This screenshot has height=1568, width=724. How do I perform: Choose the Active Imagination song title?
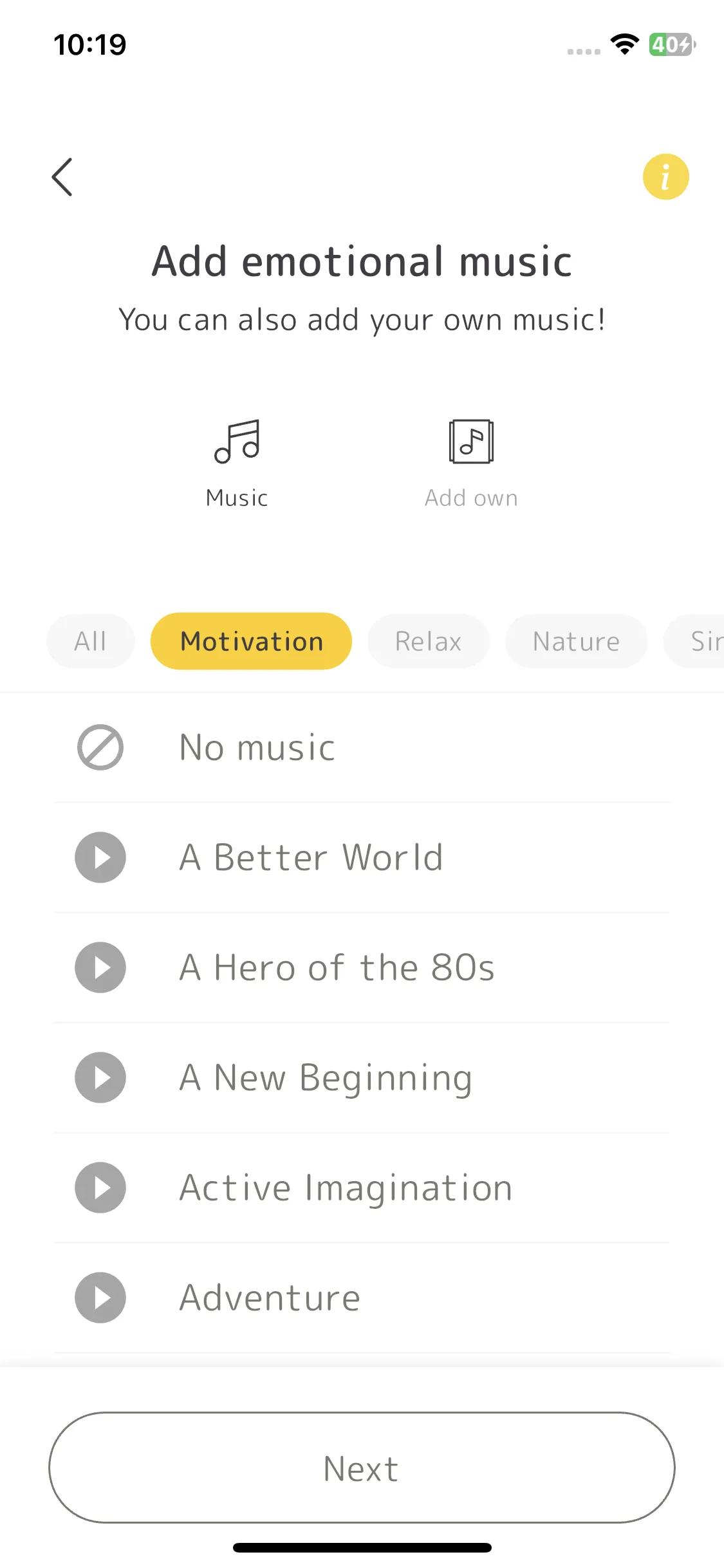tap(346, 1188)
